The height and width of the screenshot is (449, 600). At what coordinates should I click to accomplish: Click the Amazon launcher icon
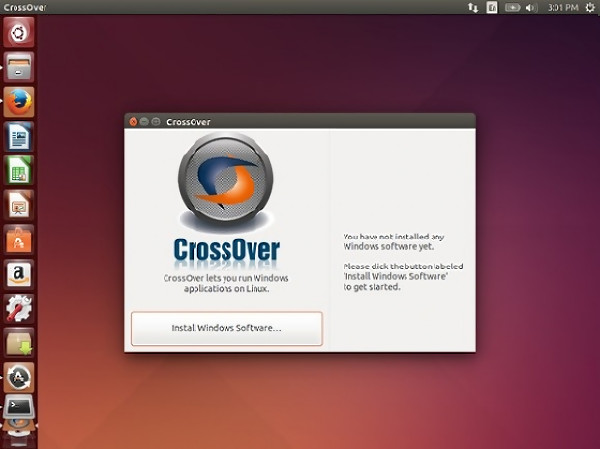coord(18,273)
